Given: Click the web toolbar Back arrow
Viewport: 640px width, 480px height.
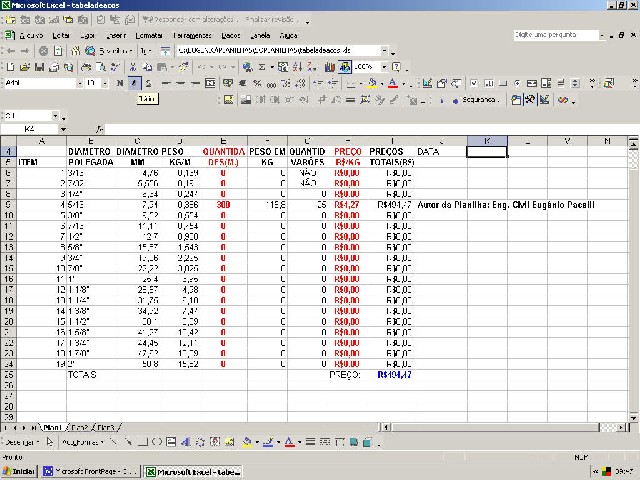Looking at the screenshot, I should 11,51.
